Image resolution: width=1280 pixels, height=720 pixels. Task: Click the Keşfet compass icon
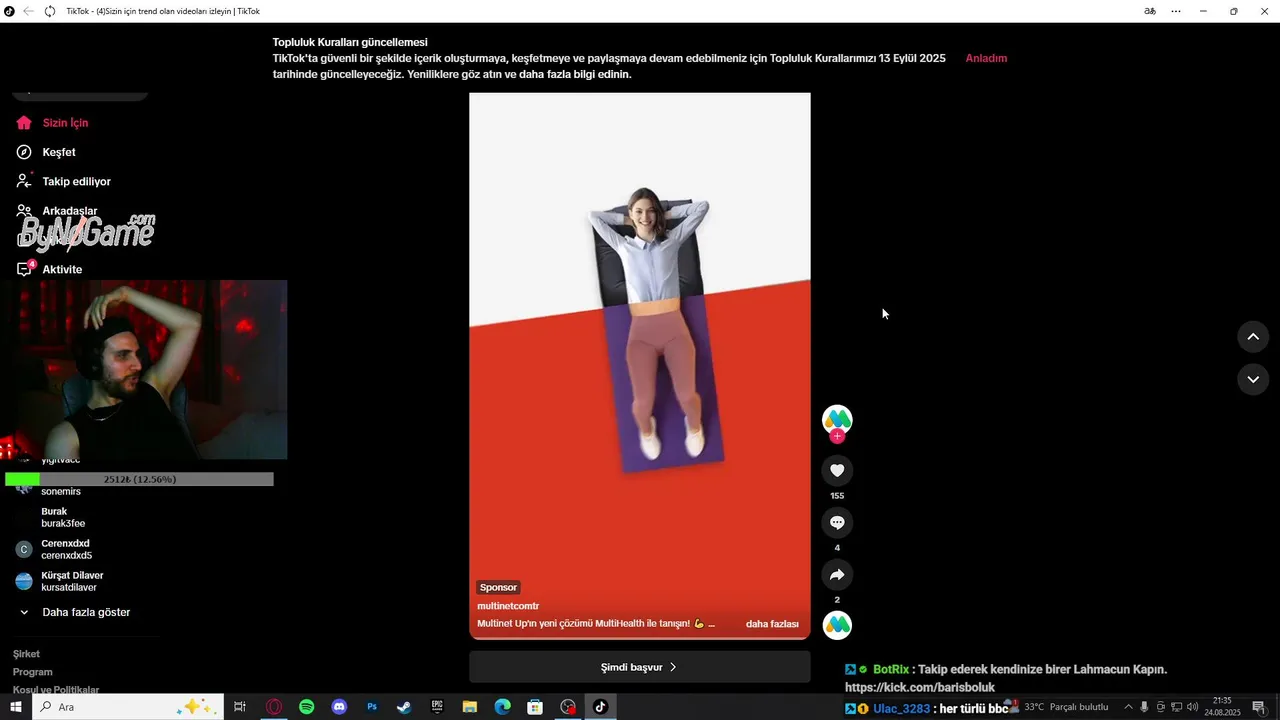point(24,152)
